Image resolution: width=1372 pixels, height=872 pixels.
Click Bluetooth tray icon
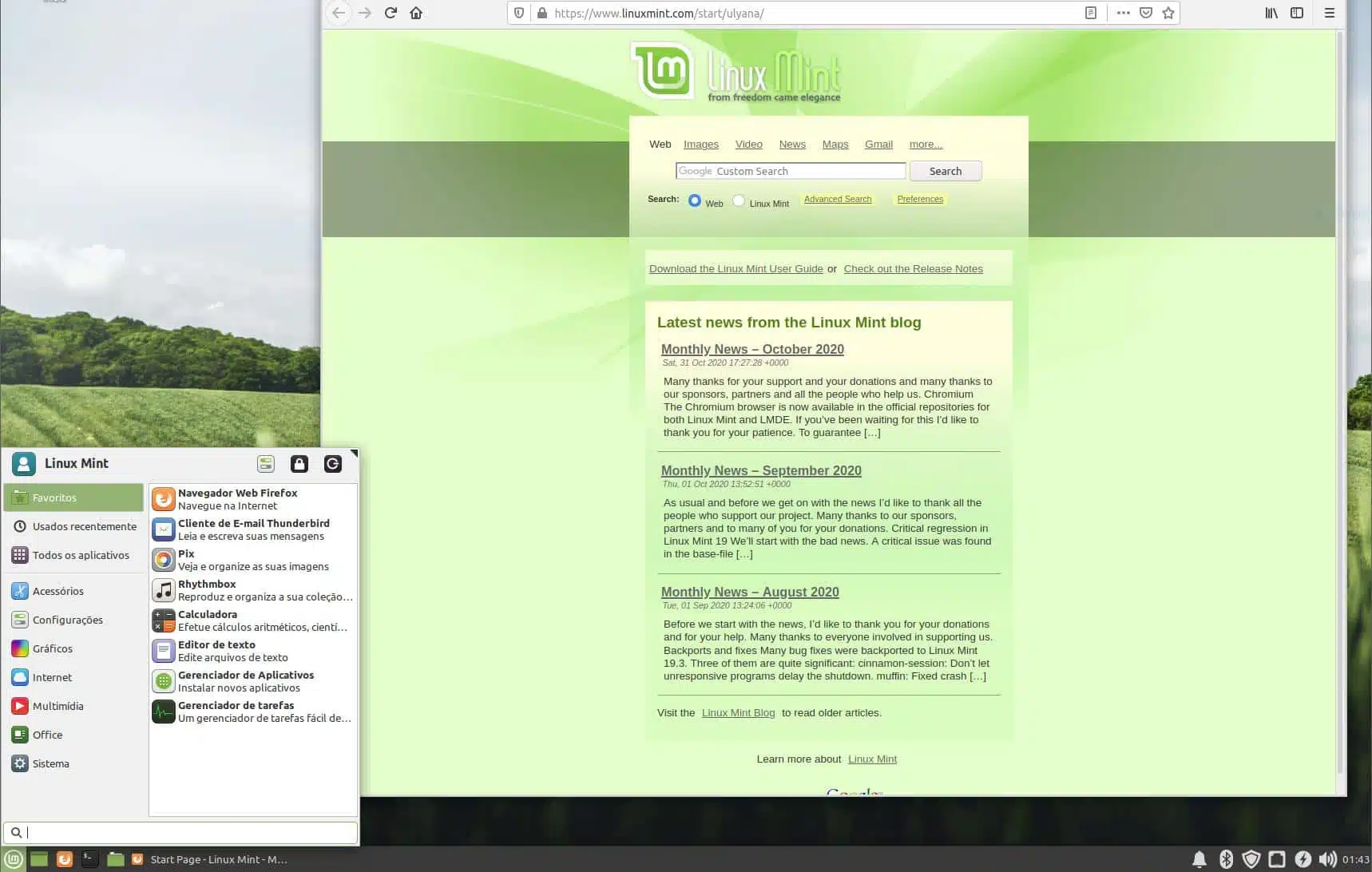1226,859
